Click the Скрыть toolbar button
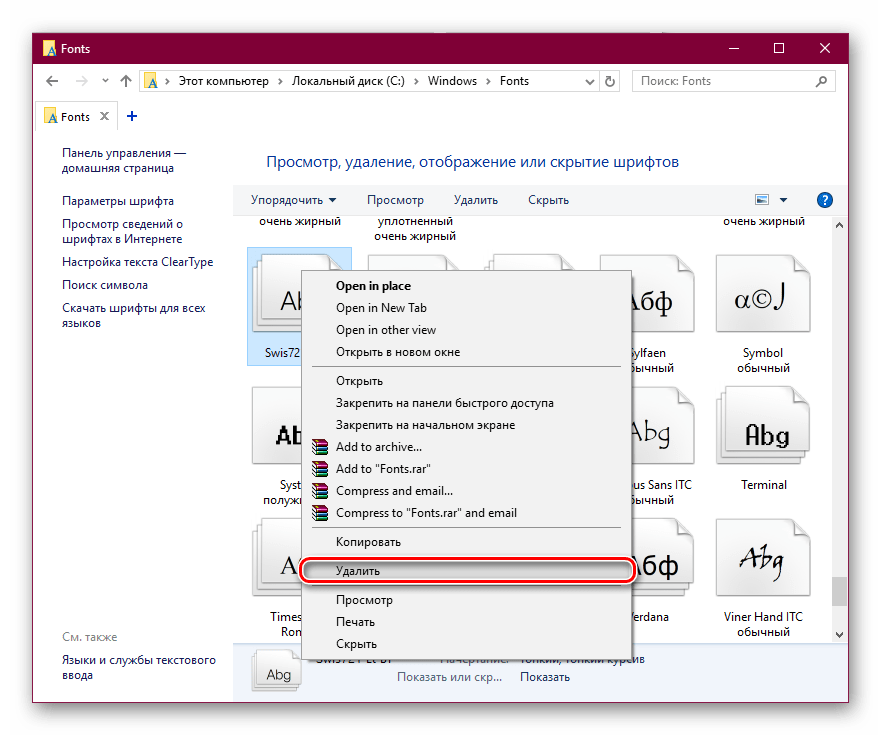Image resolution: width=881 pixels, height=735 pixels. click(548, 200)
